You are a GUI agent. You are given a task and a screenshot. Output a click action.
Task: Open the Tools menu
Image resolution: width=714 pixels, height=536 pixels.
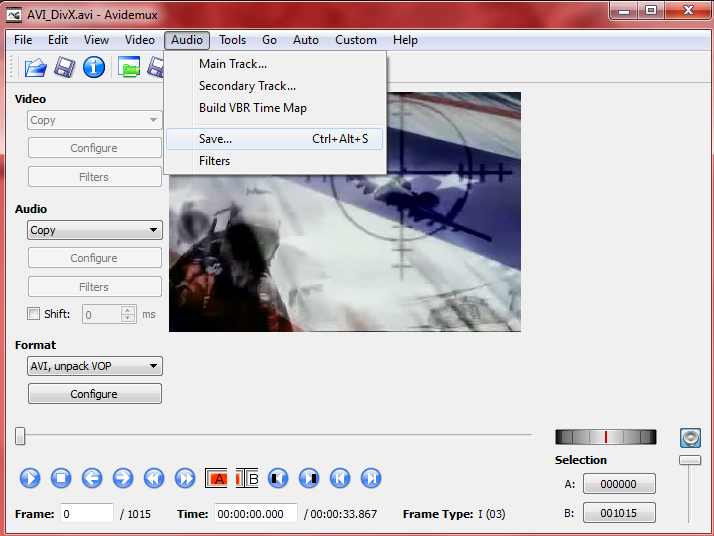(232, 40)
